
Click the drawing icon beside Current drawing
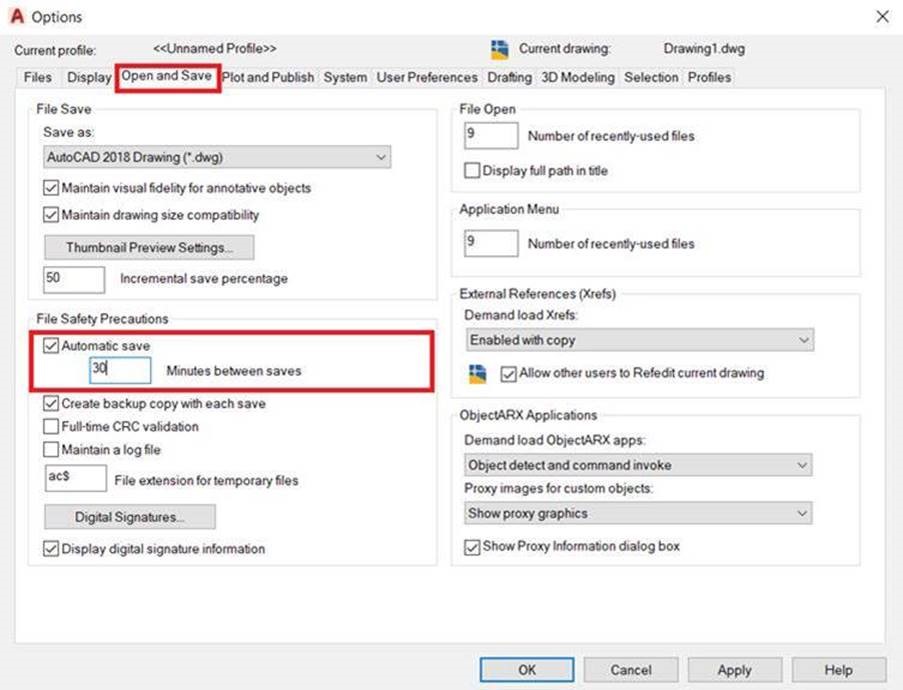pyautogui.click(x=500, y=49)
